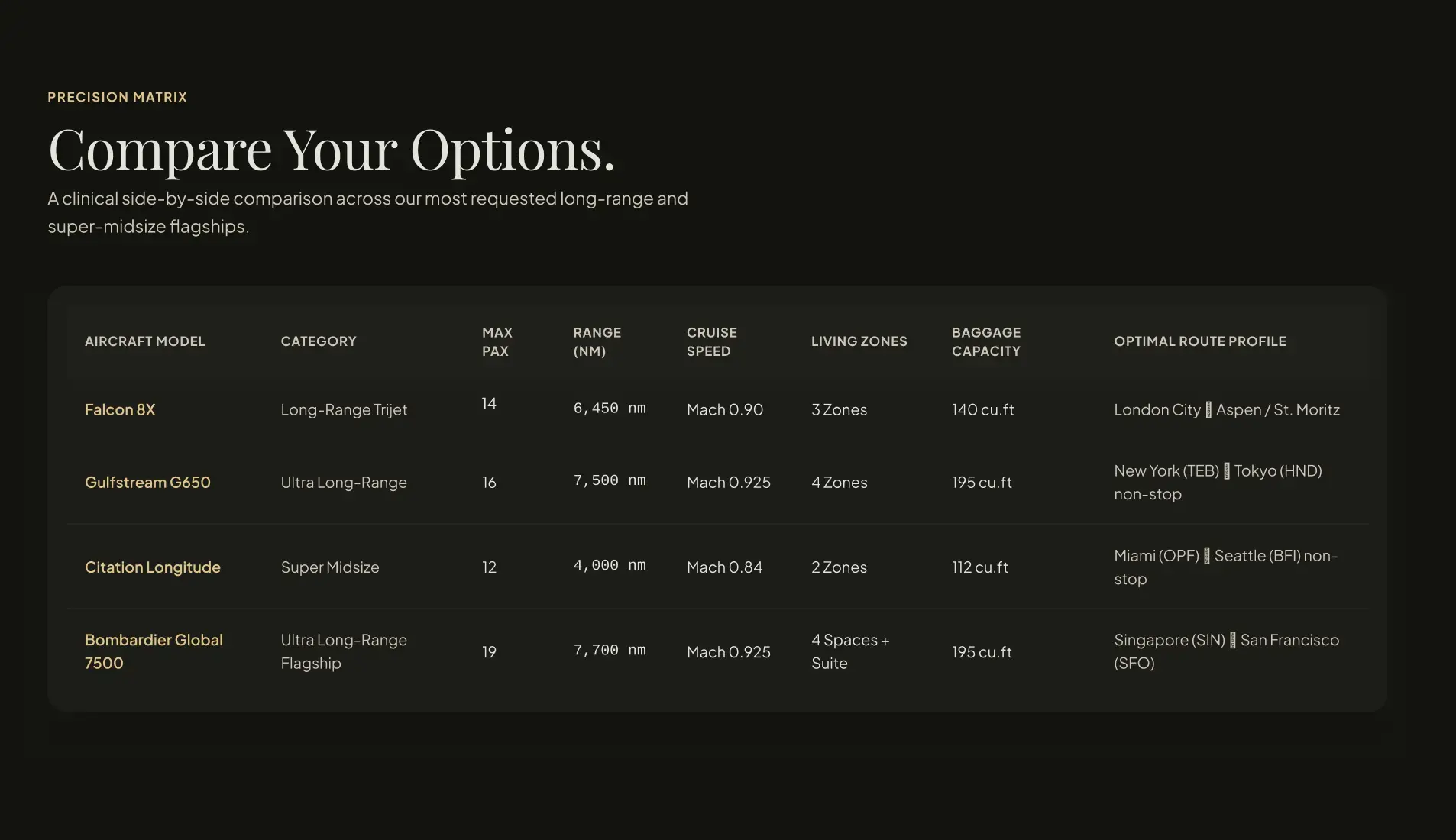Click the Category column header
The image size is (1456, 840).
(319, 341)
